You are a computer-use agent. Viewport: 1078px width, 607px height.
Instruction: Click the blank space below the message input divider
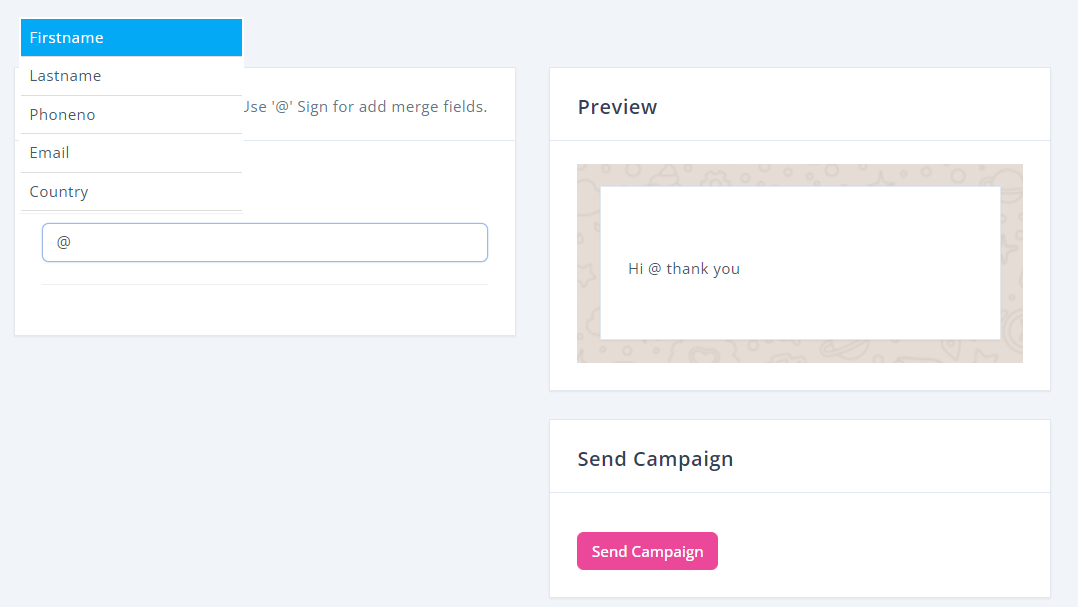(x=265, y=310)
